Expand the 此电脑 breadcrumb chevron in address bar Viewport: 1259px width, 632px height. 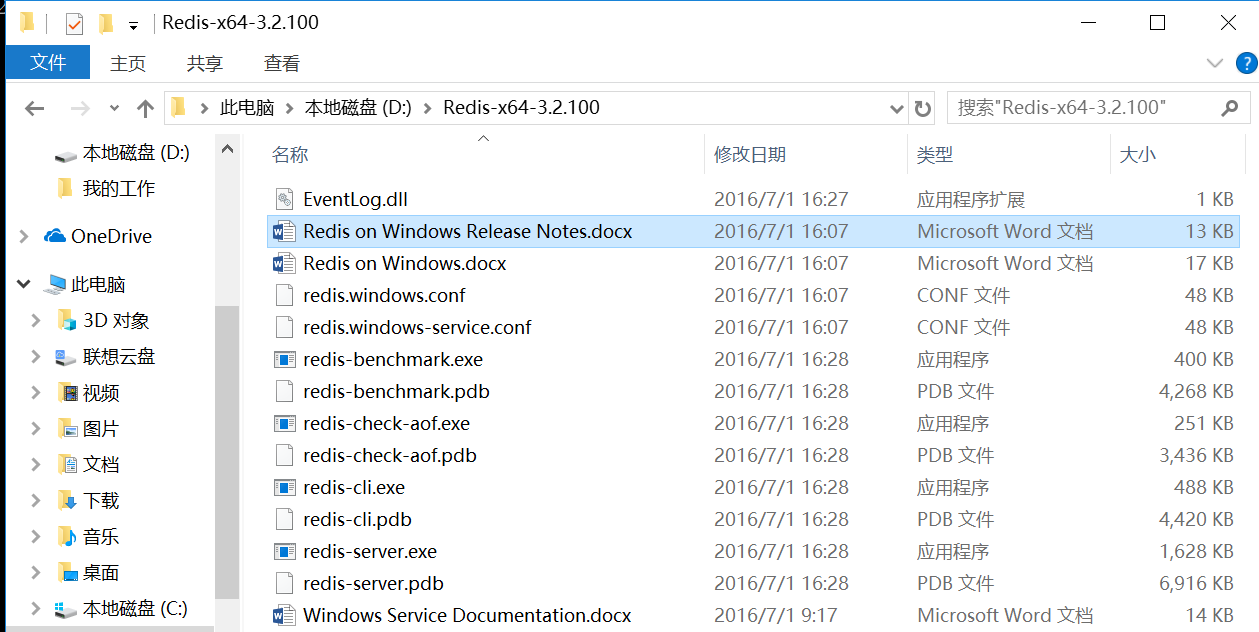(289, 108)
